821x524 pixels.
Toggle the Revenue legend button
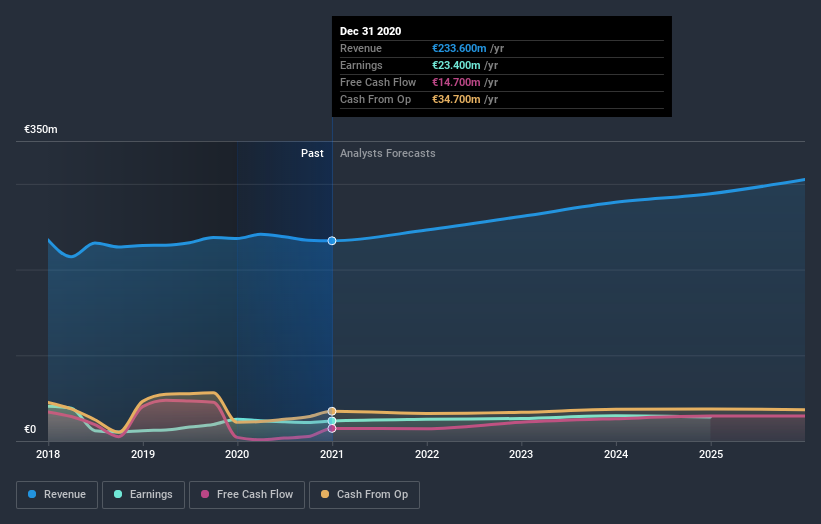57,495
